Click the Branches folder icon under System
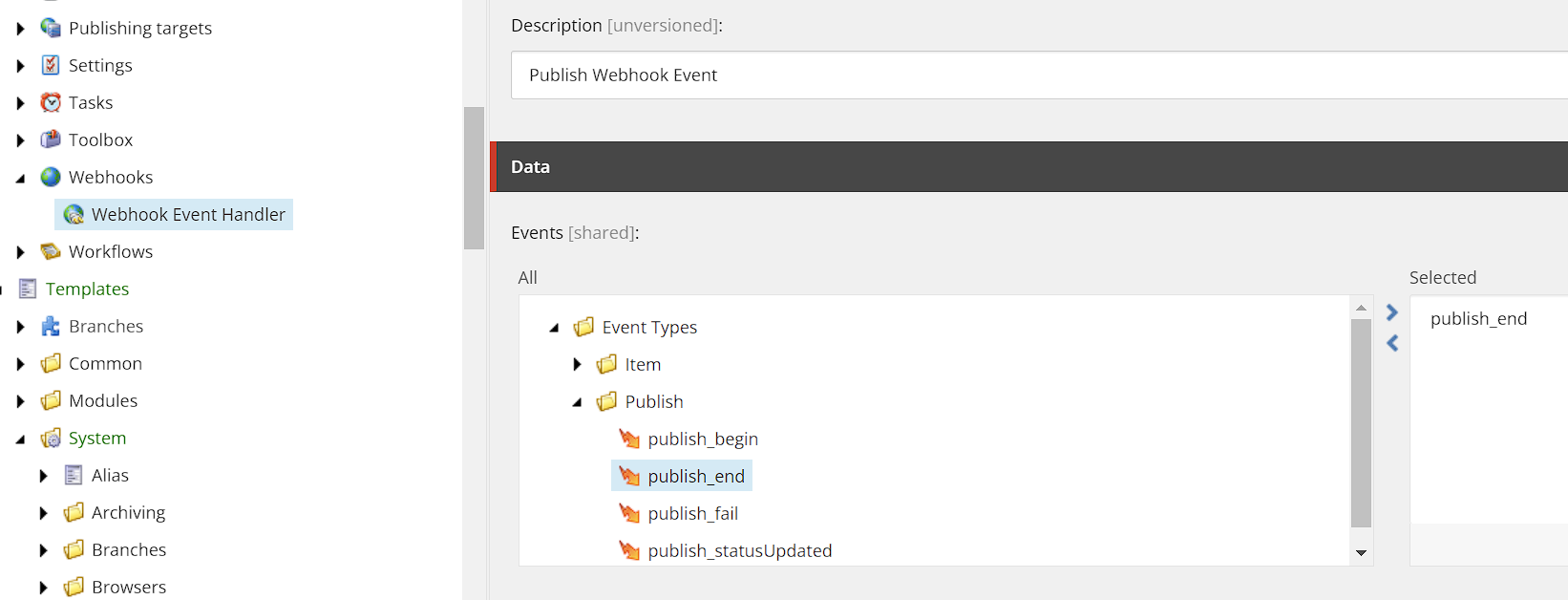Screen dimensions: 1568x600 click(74, 549)
